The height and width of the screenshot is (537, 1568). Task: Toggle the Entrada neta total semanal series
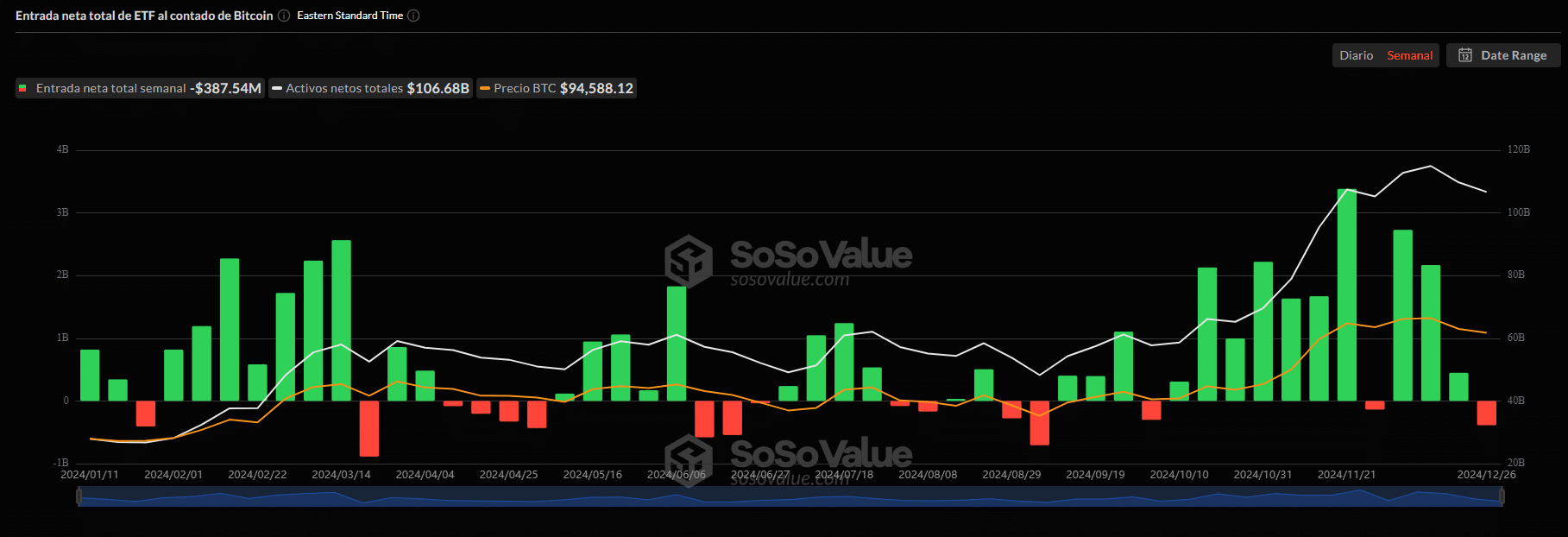110,88
